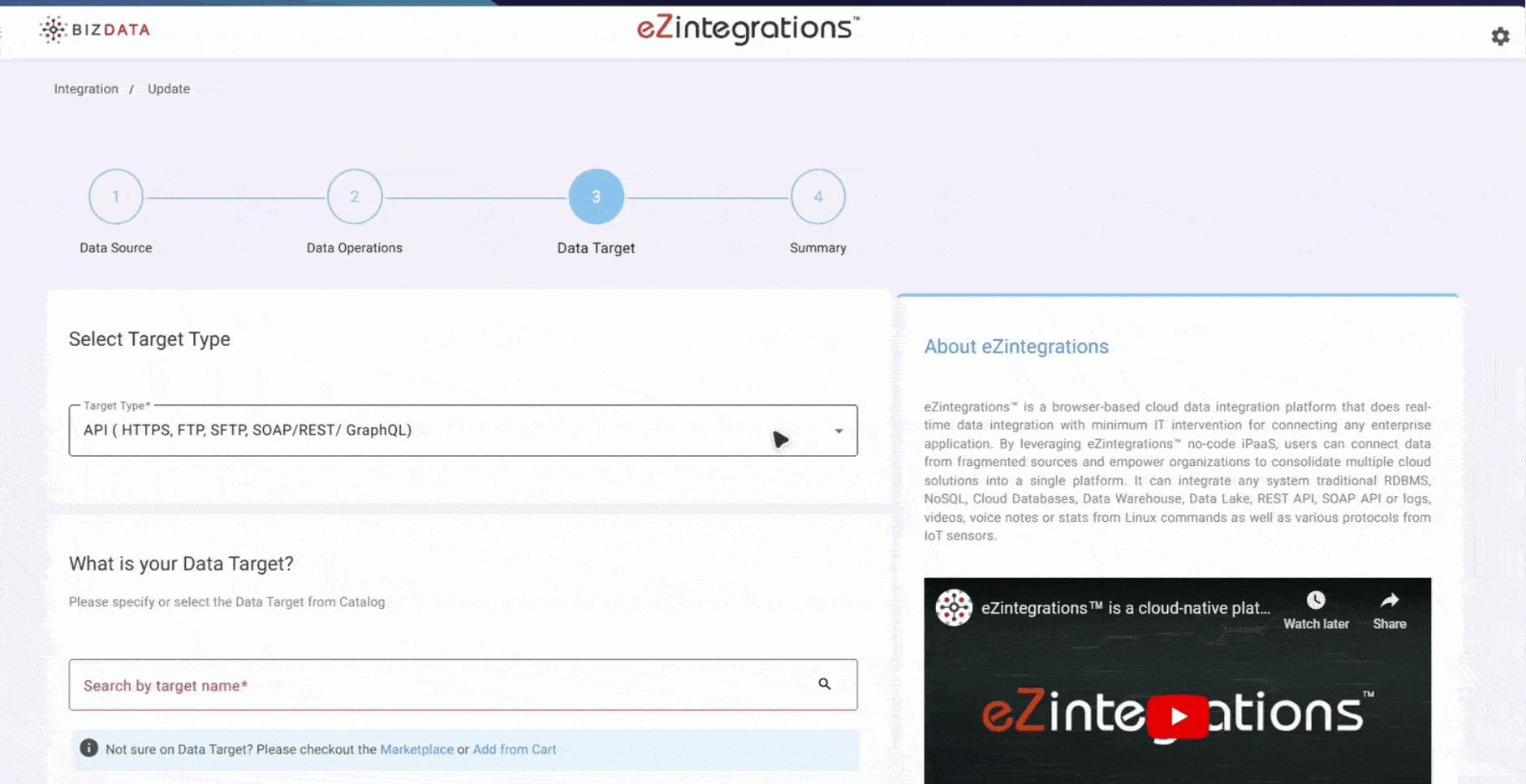
Task: Open the settings gear icon
Action: 1500,37
